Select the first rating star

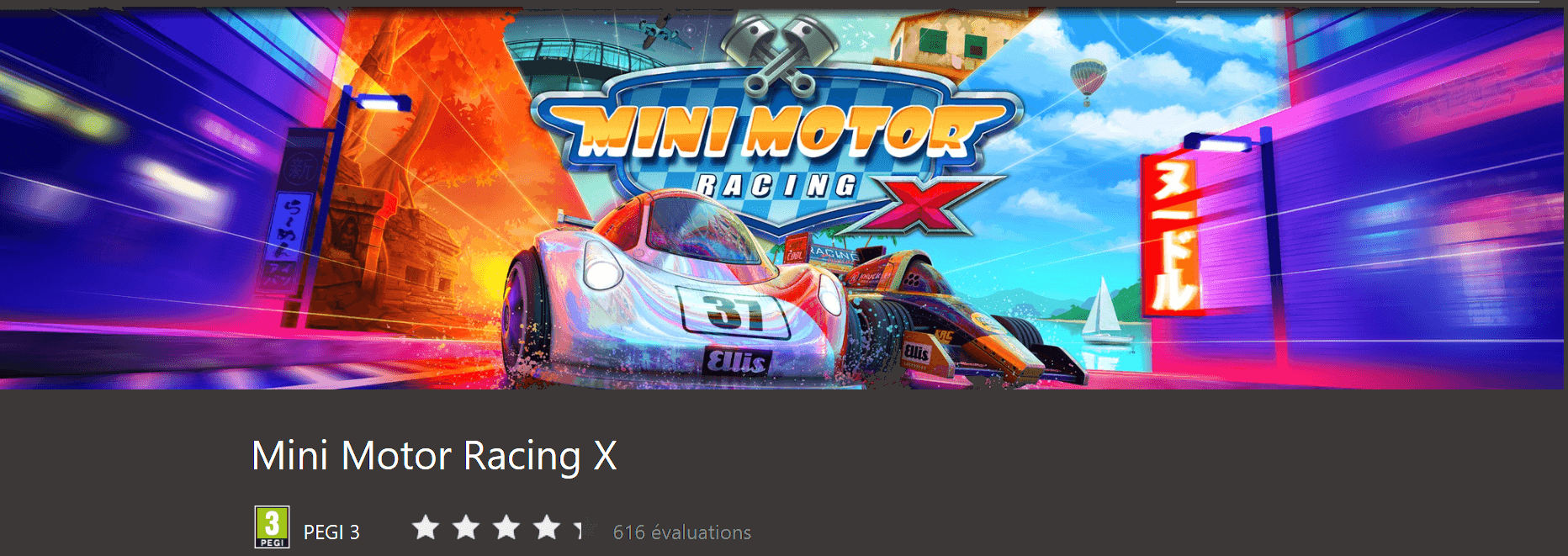coord(426,528)
